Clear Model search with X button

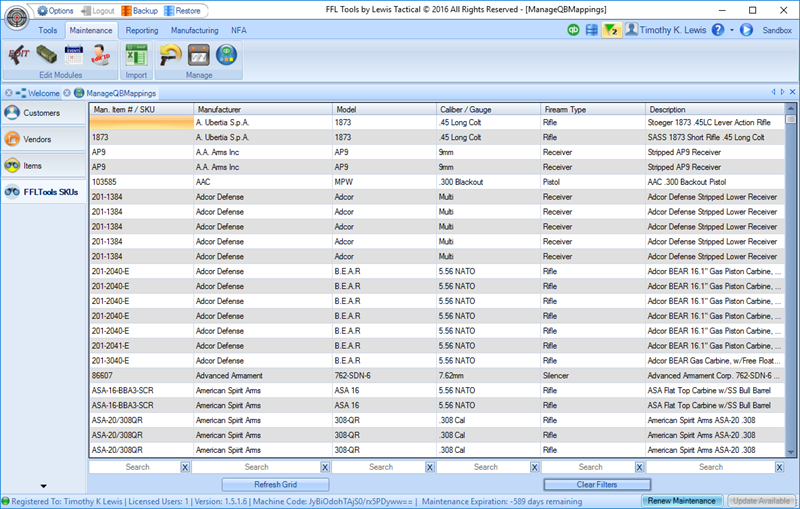click(430, 467)
